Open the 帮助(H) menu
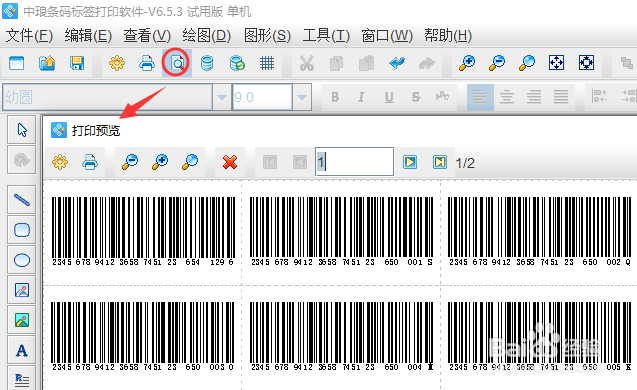This screenshot has height=390, width=637. click(448, 36)
